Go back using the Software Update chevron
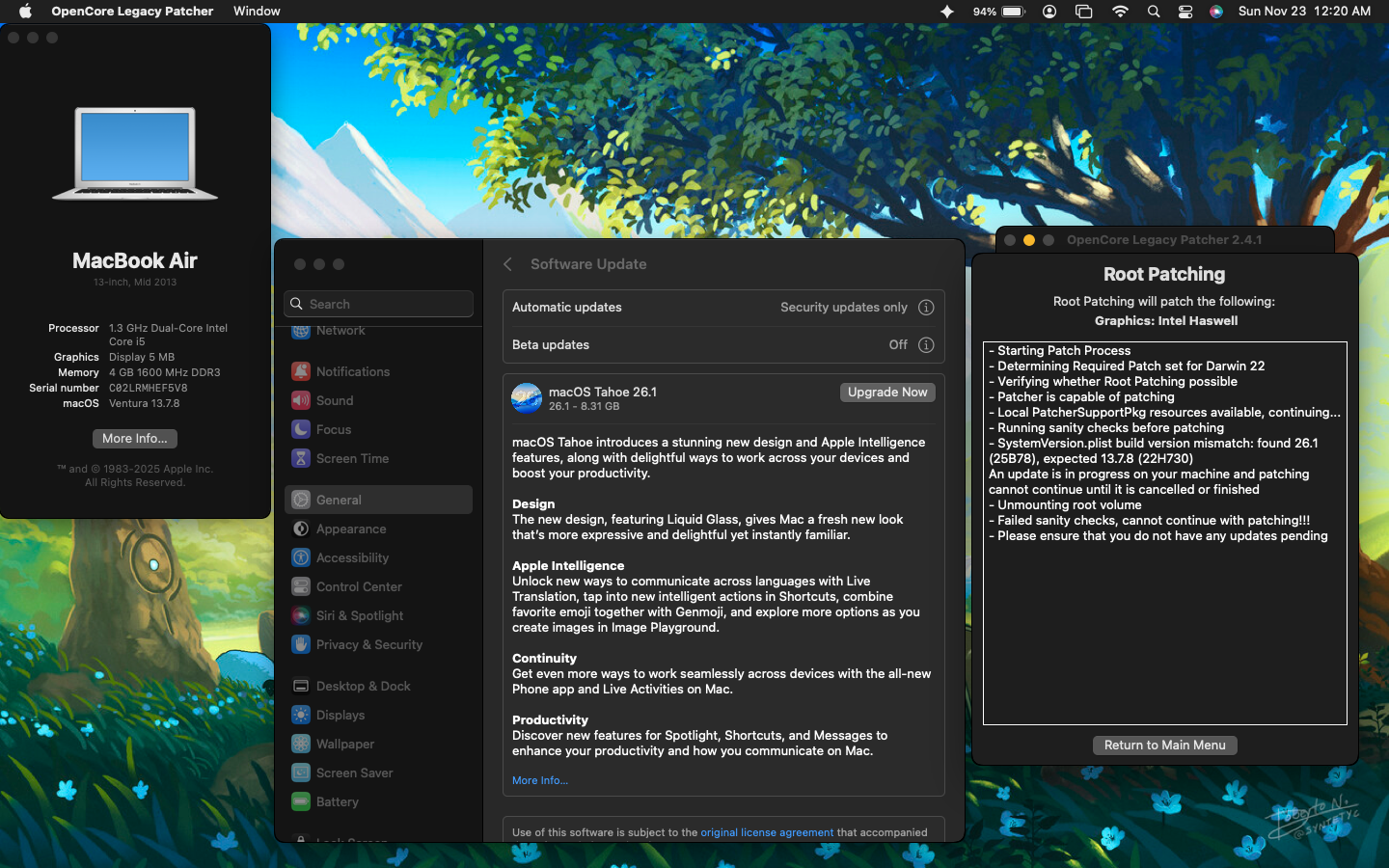 508,264
